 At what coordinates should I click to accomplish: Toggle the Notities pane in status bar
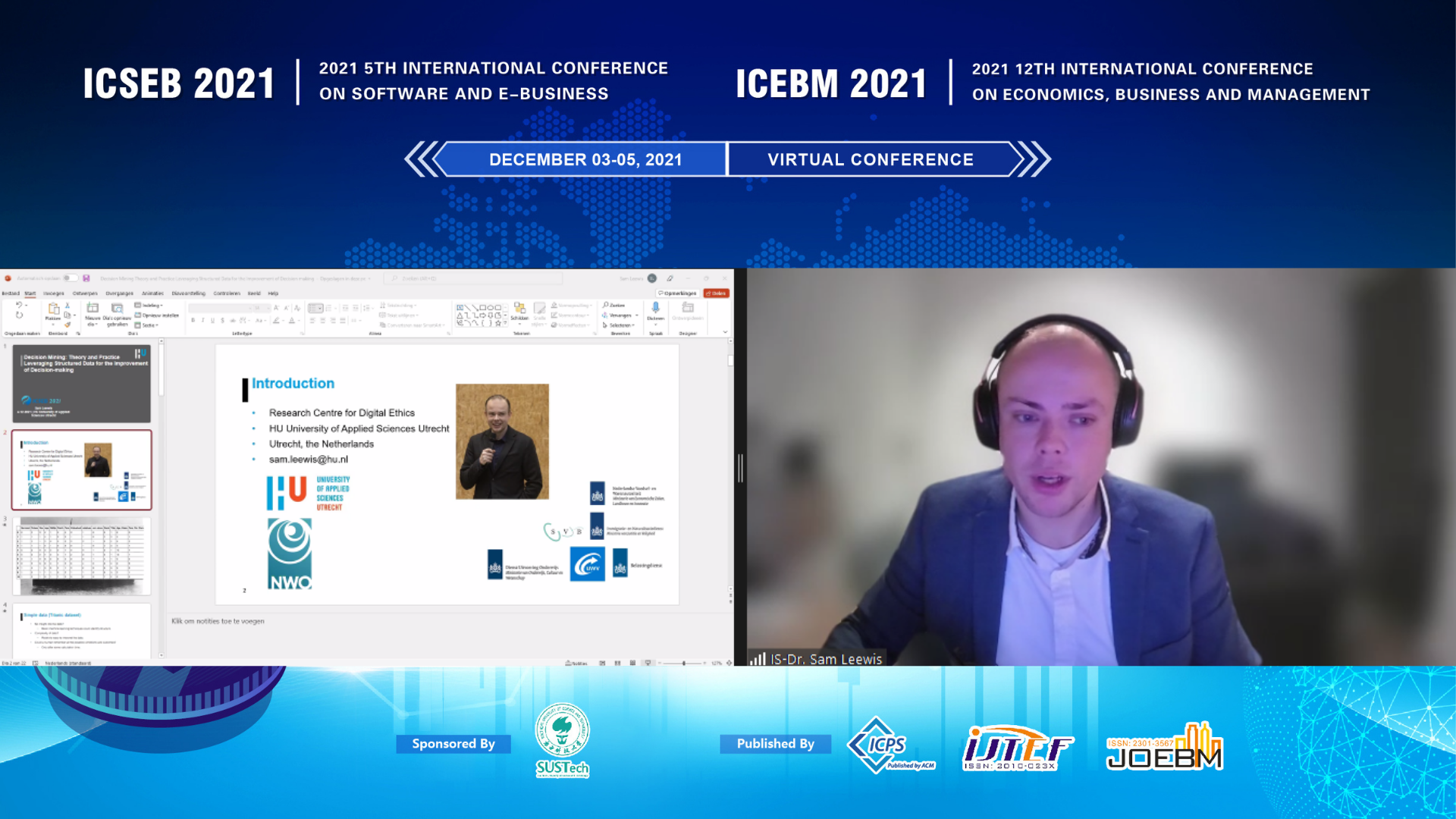point(577,663)
